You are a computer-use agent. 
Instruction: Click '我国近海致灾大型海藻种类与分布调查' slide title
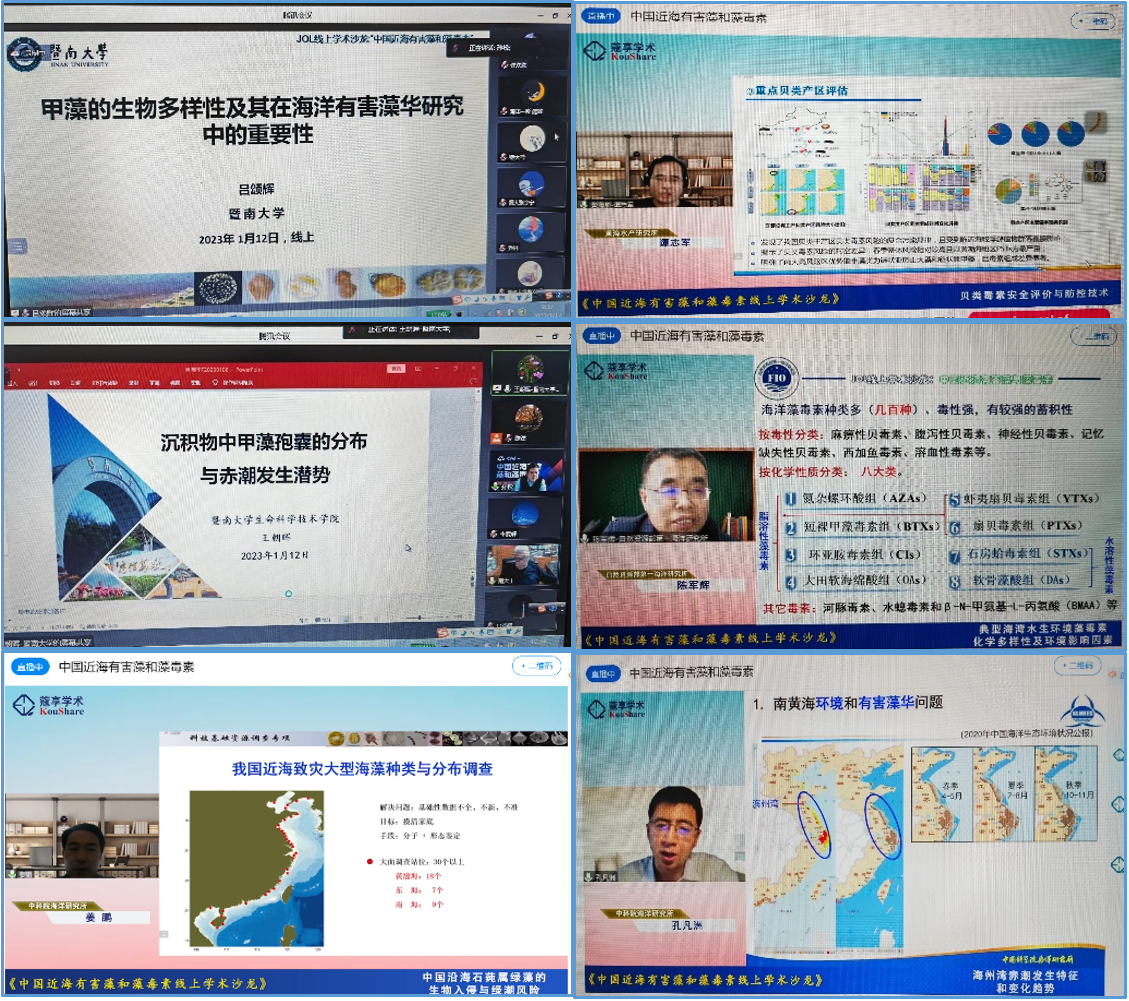click(362, 769)
